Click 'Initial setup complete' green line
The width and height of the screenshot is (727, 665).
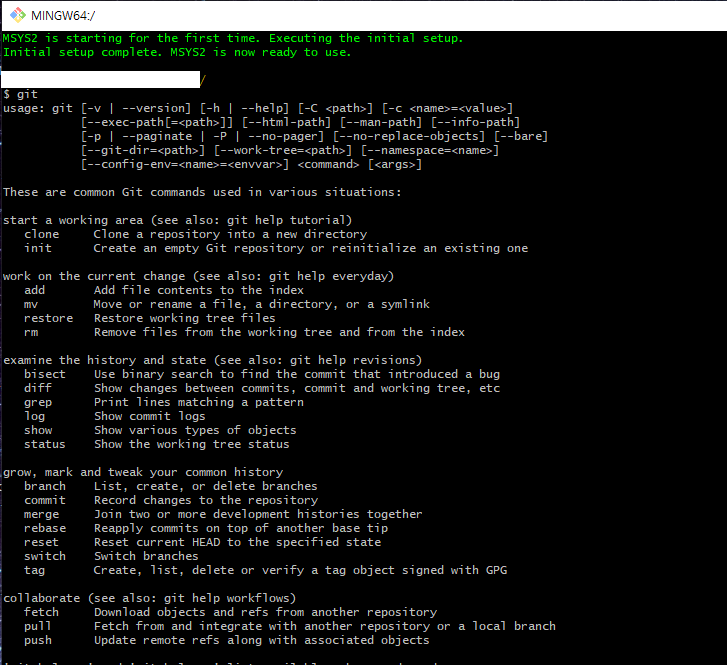tap(177, 52)
